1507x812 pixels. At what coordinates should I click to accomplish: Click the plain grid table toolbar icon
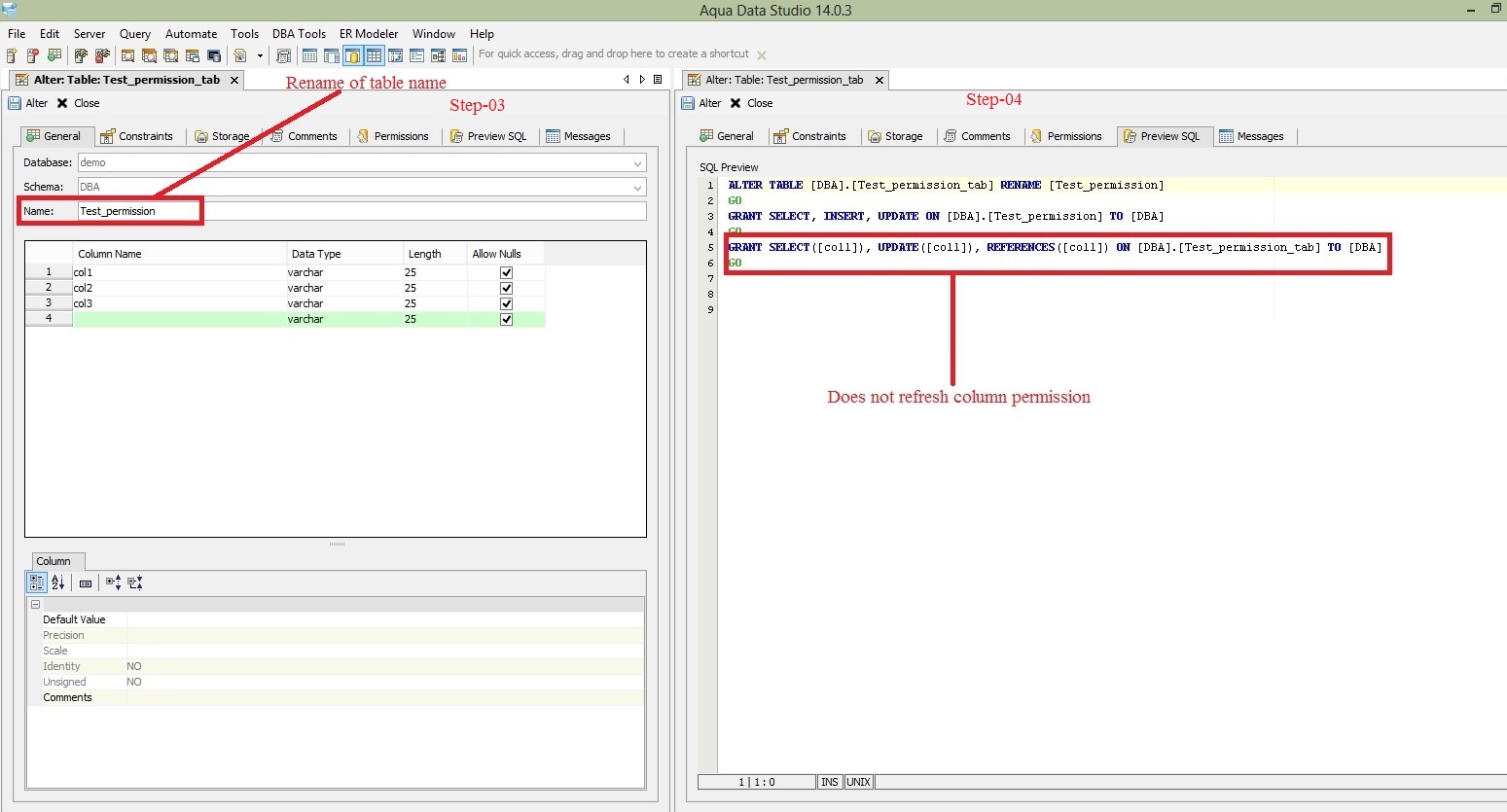309,55
